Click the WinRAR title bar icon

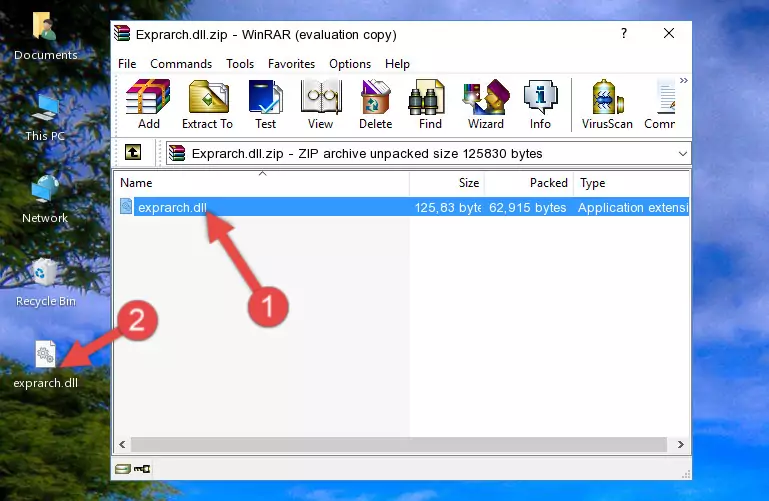(x=122, y=34)
